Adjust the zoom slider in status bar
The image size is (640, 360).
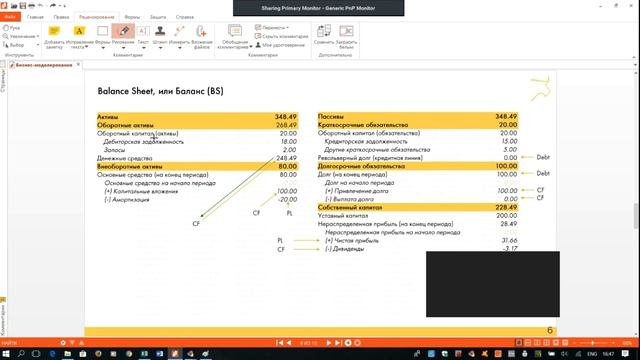(593, 343)
